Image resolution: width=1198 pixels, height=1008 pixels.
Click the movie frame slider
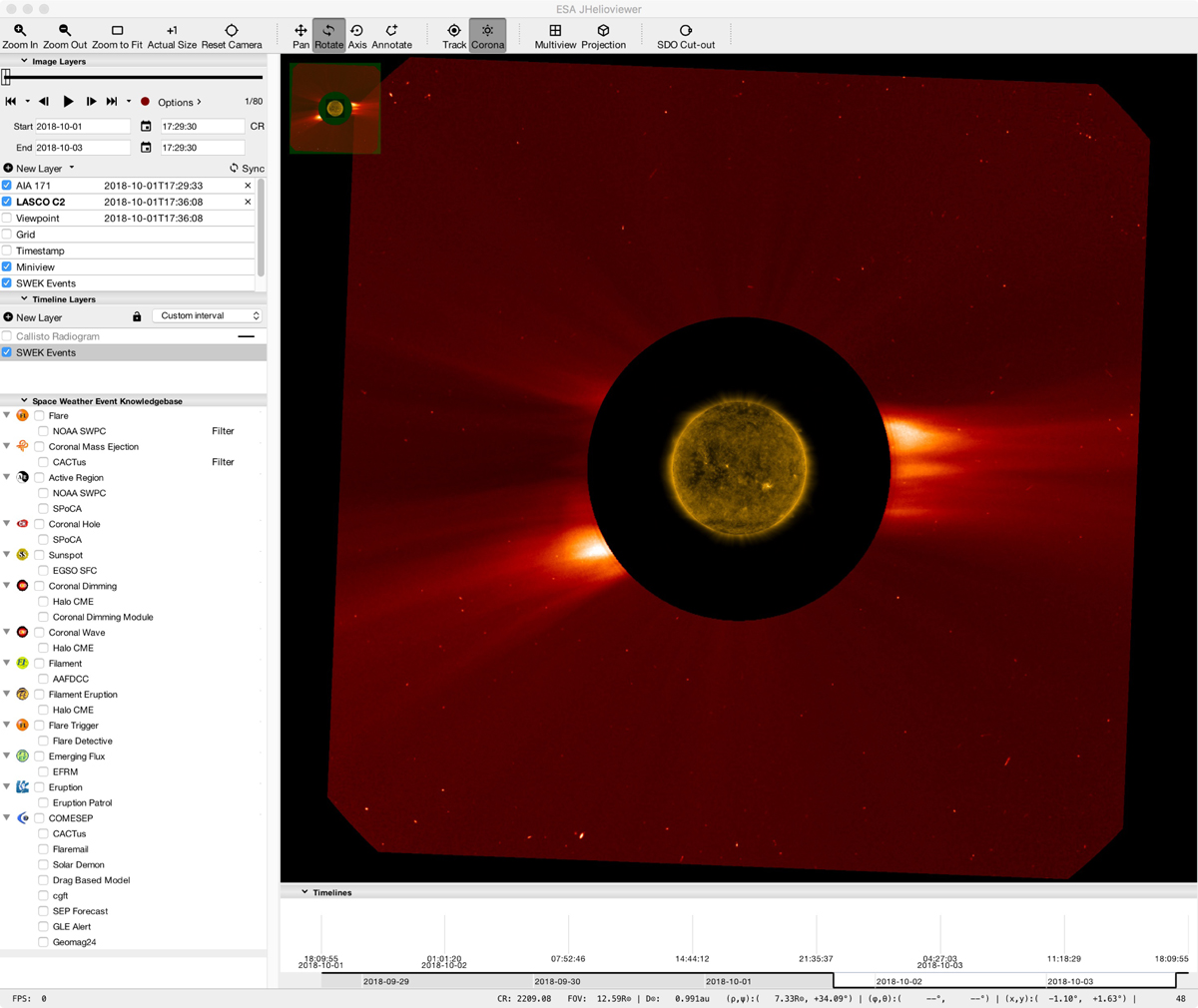133,77
